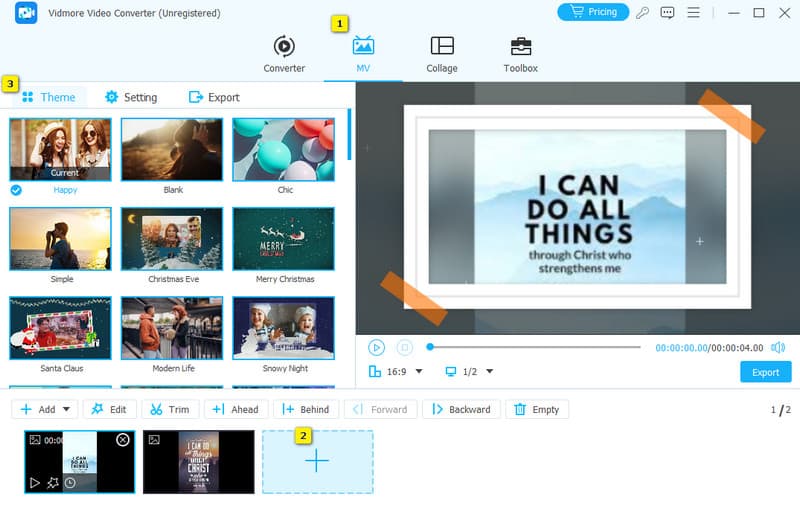Viewport: 800px width, 512px height.
Task: Play the video preview
Action: click(x=376, y=347)
